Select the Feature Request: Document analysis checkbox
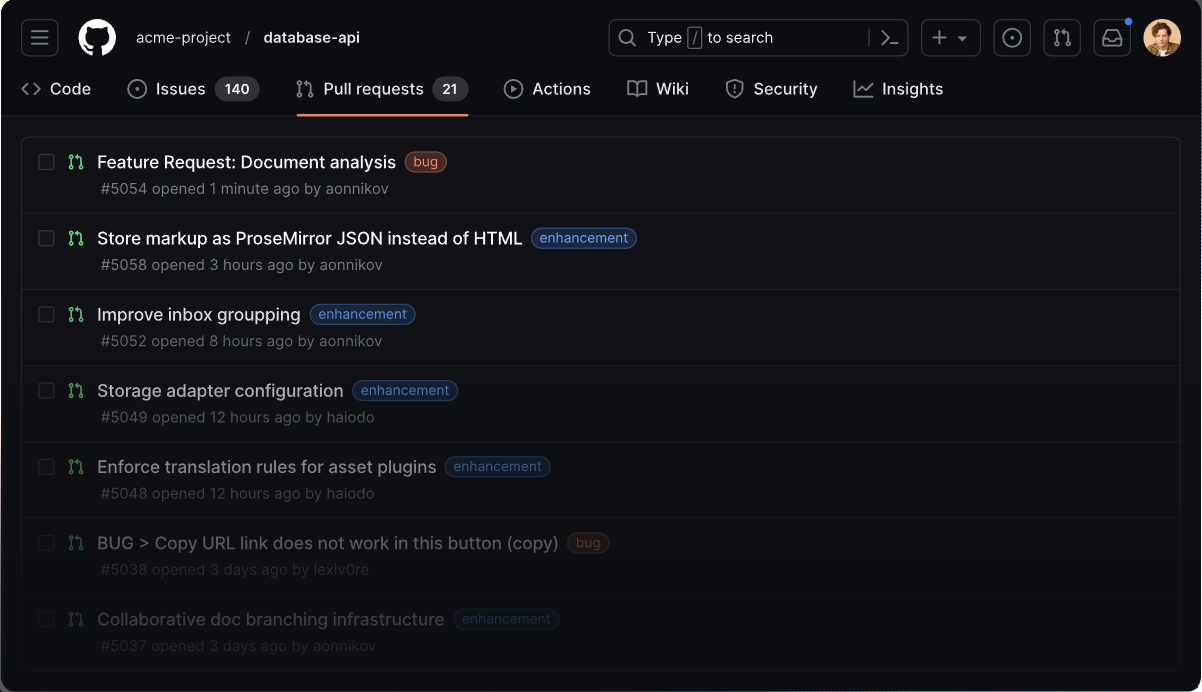 click(46, 162)
